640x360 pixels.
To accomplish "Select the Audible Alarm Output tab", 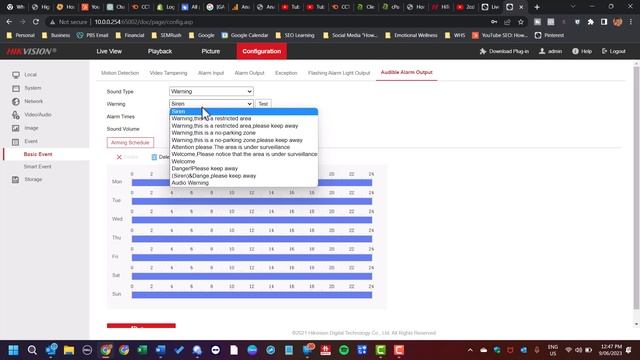I will click(407, 73).
